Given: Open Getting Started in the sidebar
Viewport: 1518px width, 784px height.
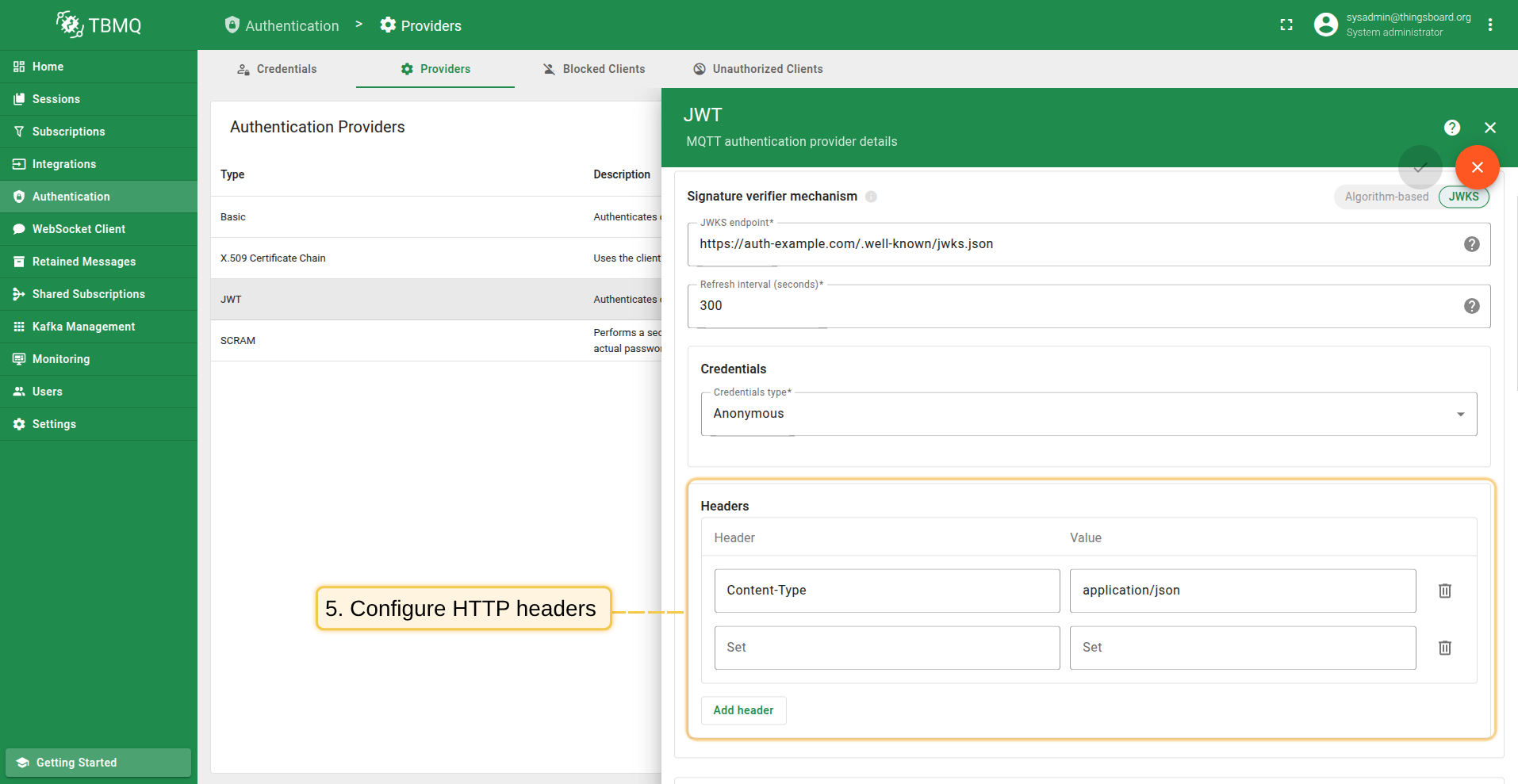Looking at the screenshot, I should coord(98,763).
